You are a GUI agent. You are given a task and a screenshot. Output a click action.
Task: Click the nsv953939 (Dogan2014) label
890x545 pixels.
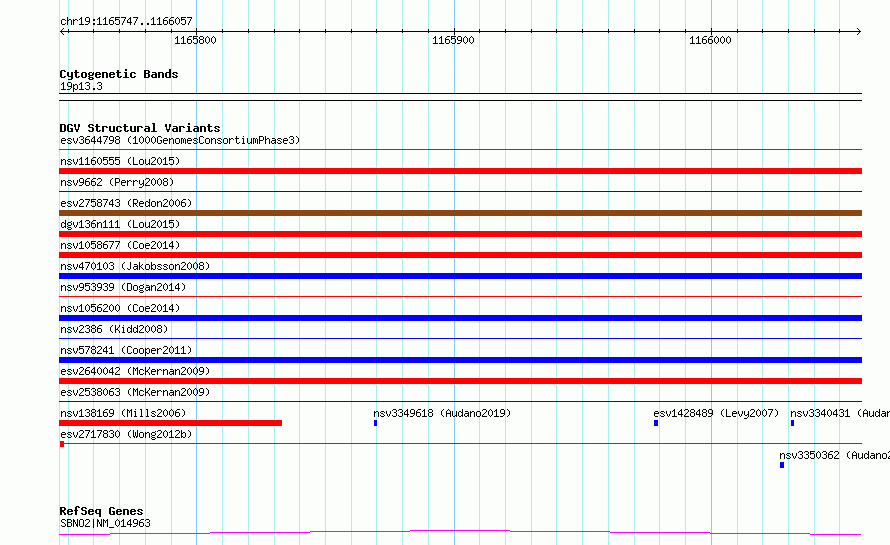pos(123,287)
